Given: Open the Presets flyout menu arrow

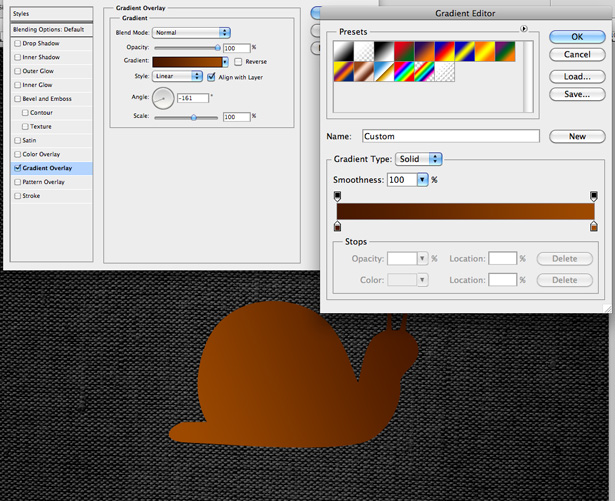Looking at the screenshot, I should coord(524,29).
